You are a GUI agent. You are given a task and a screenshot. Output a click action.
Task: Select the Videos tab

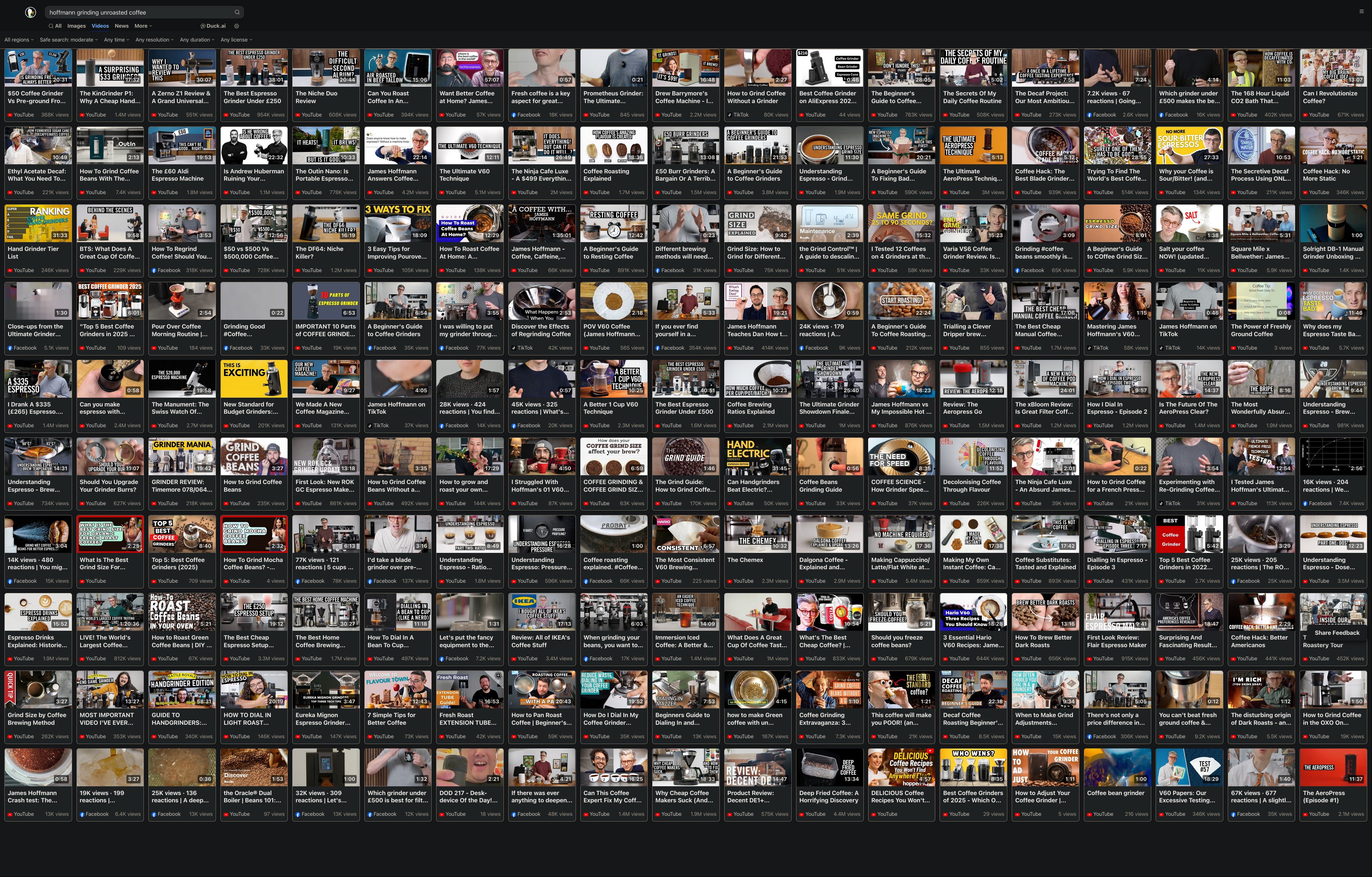click(100, 25)
